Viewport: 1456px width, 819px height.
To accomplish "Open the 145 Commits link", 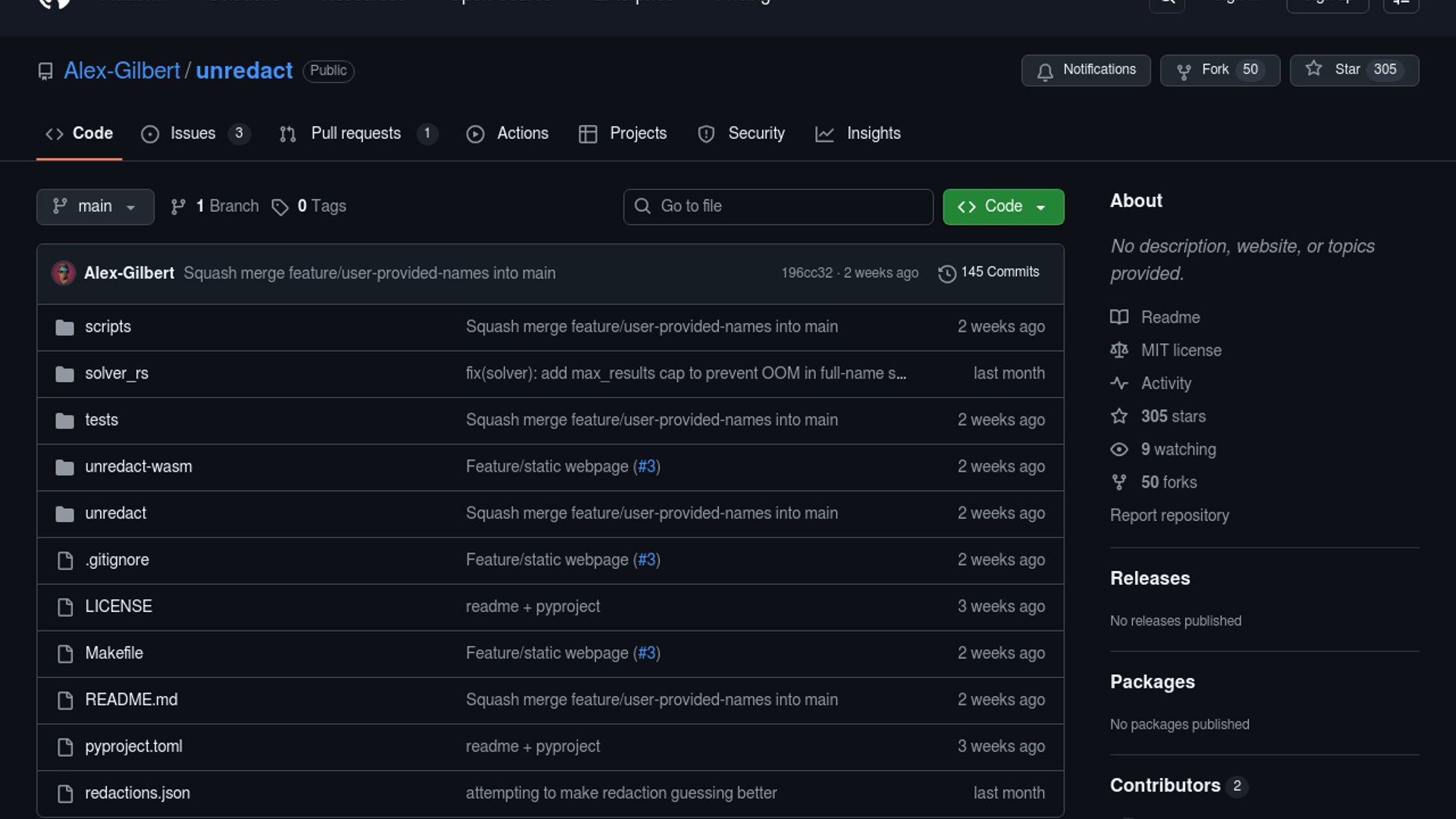I will (999, 272).
